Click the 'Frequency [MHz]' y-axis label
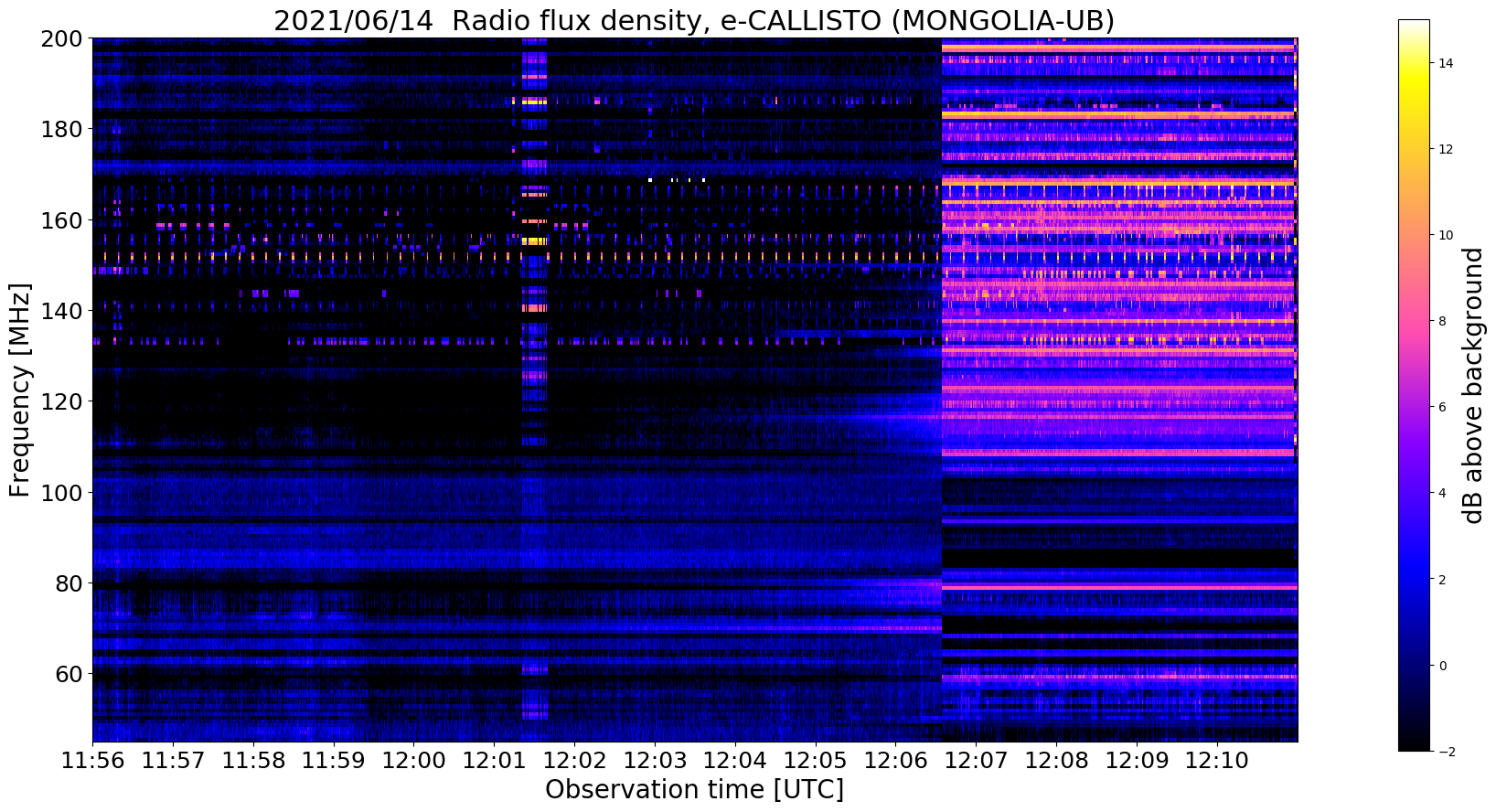This screenshot has width=1496, height=812. 20,390
